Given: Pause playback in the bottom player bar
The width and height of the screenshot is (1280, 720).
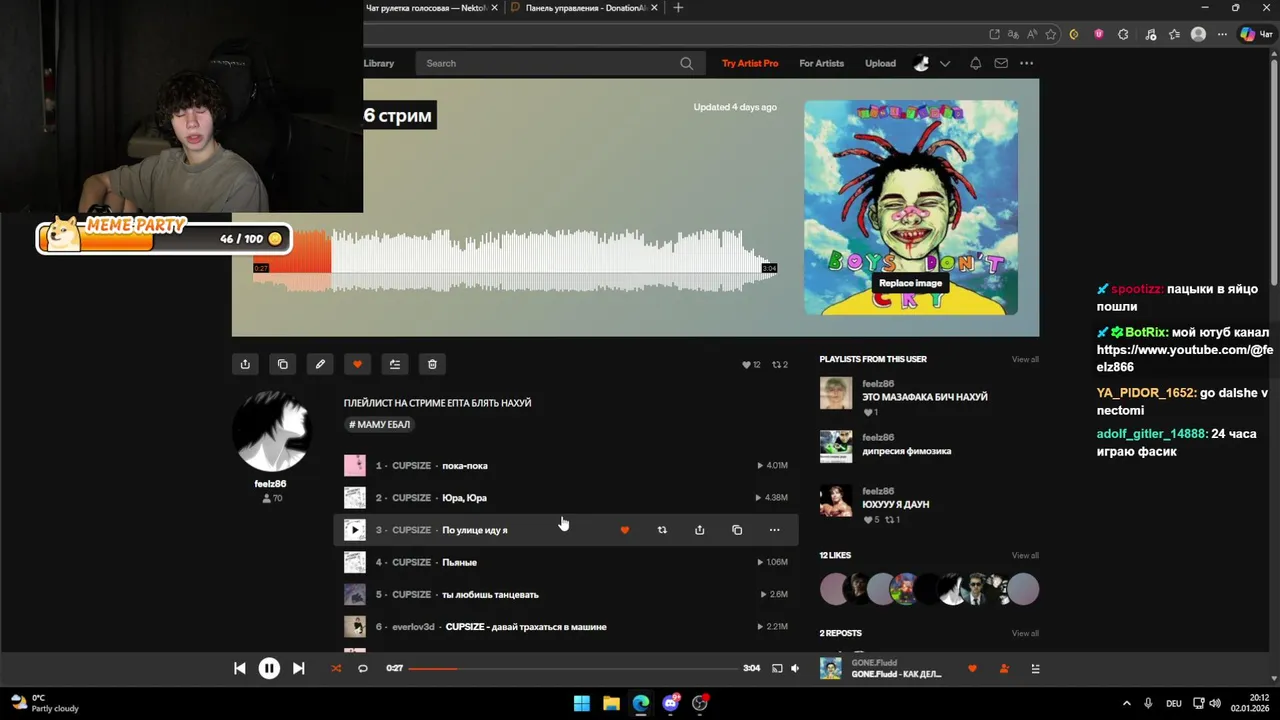Looking at the screenshot, I should point(269,668).
